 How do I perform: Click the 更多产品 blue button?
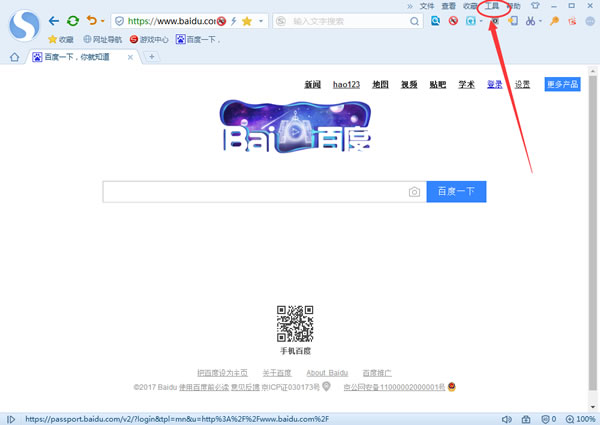[562, 84]
